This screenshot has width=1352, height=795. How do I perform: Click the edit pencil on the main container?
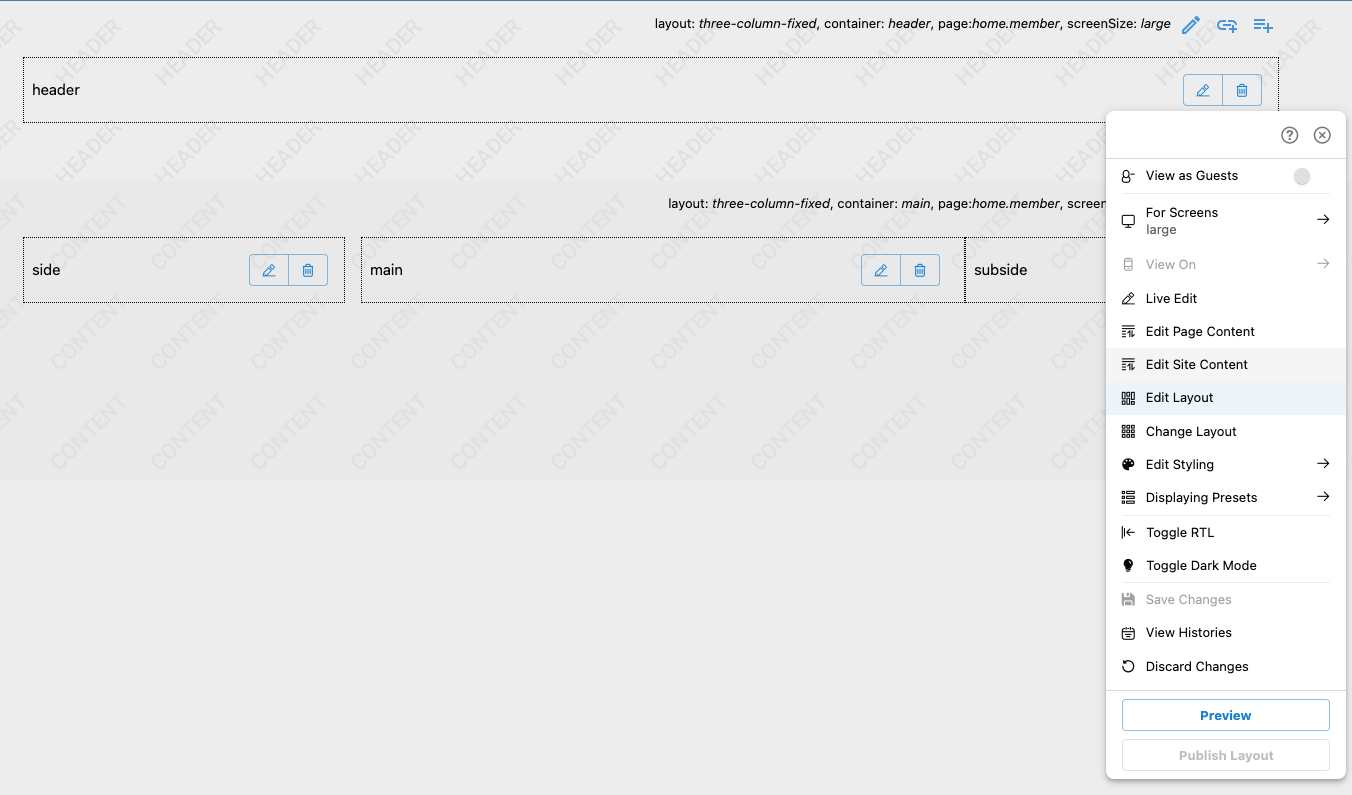pos(880,269)
